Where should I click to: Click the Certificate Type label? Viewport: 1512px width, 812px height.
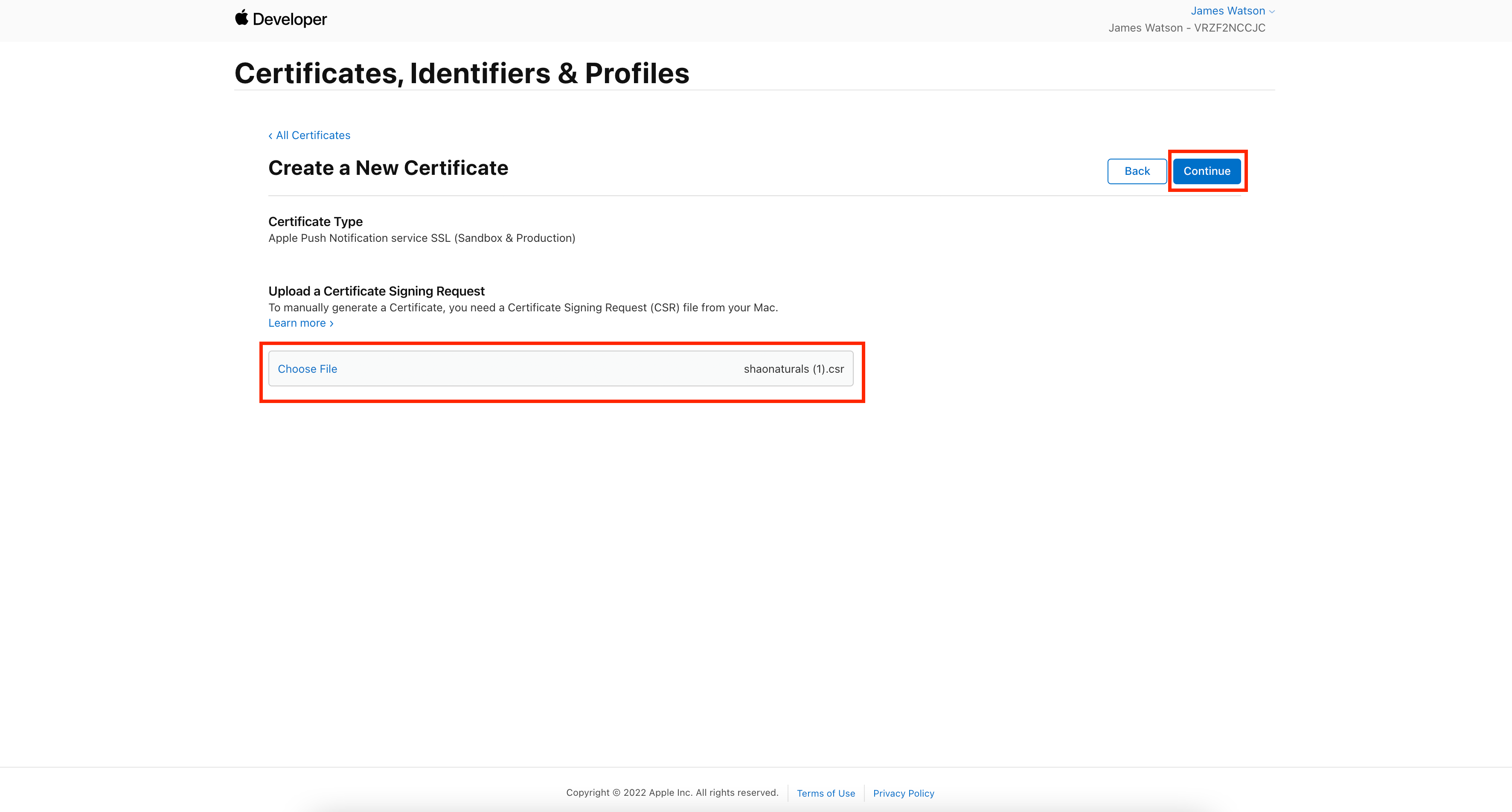[x=315, y=221]
